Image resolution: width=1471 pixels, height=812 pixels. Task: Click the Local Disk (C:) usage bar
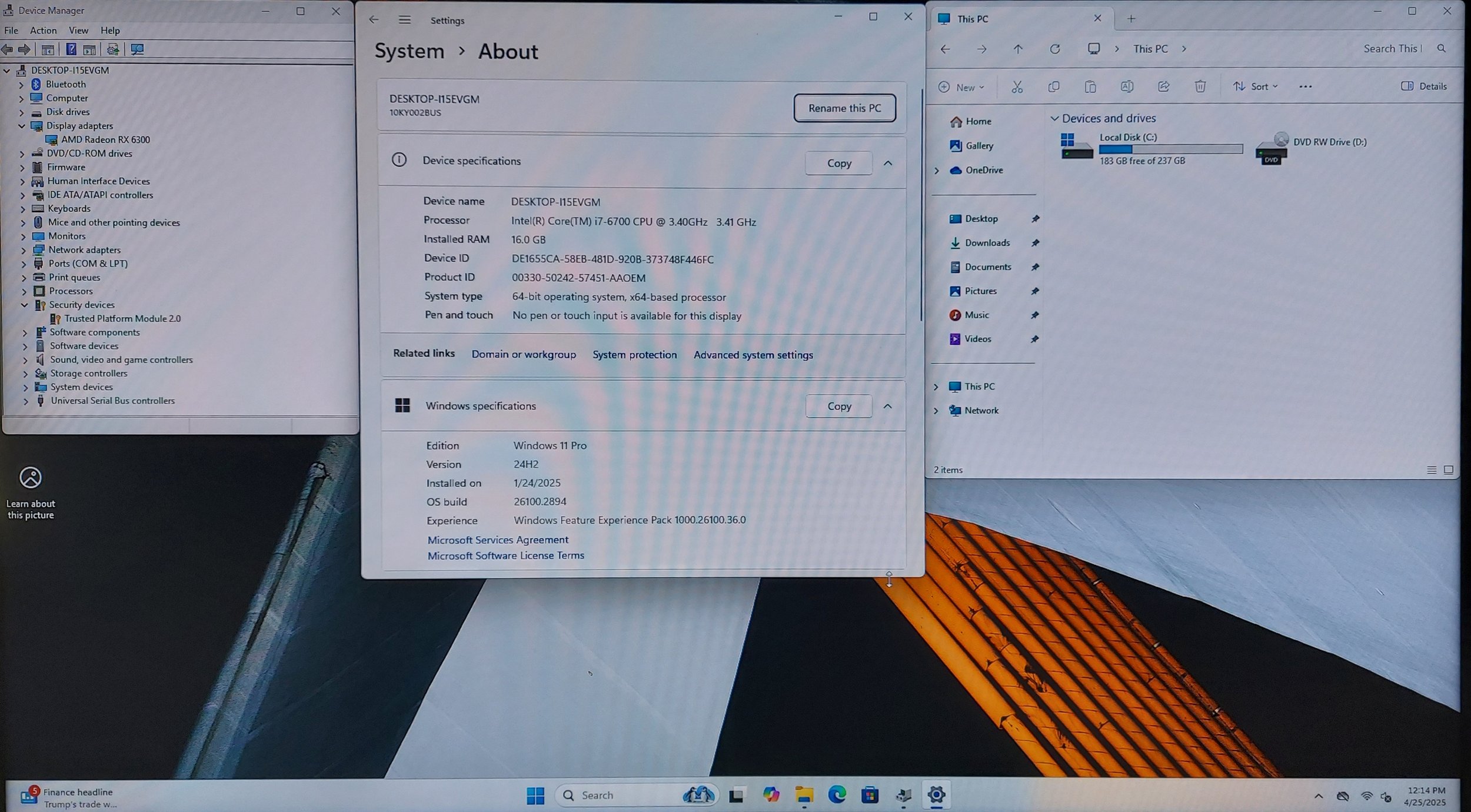[x=1171, y=149]
